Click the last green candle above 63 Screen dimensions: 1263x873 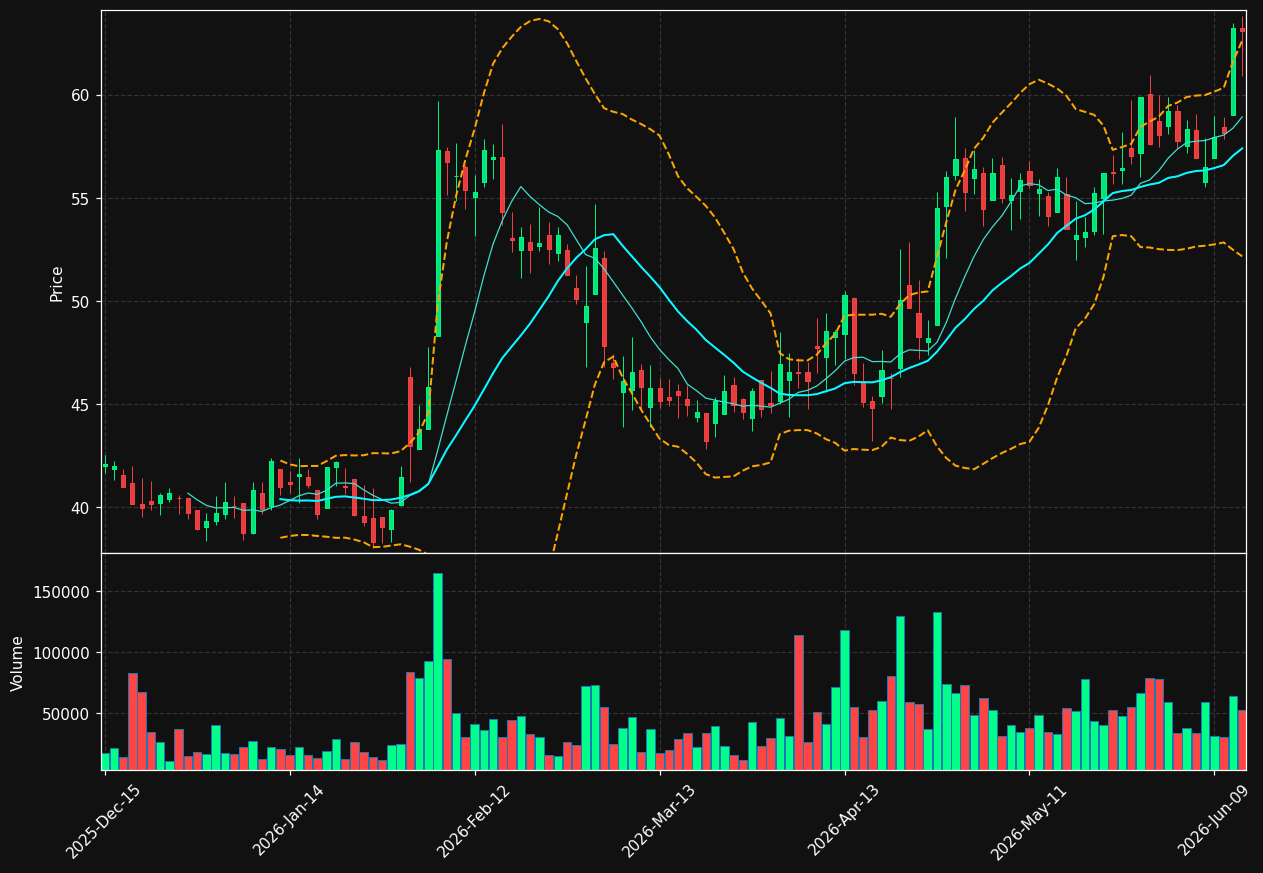(1233, 72)
